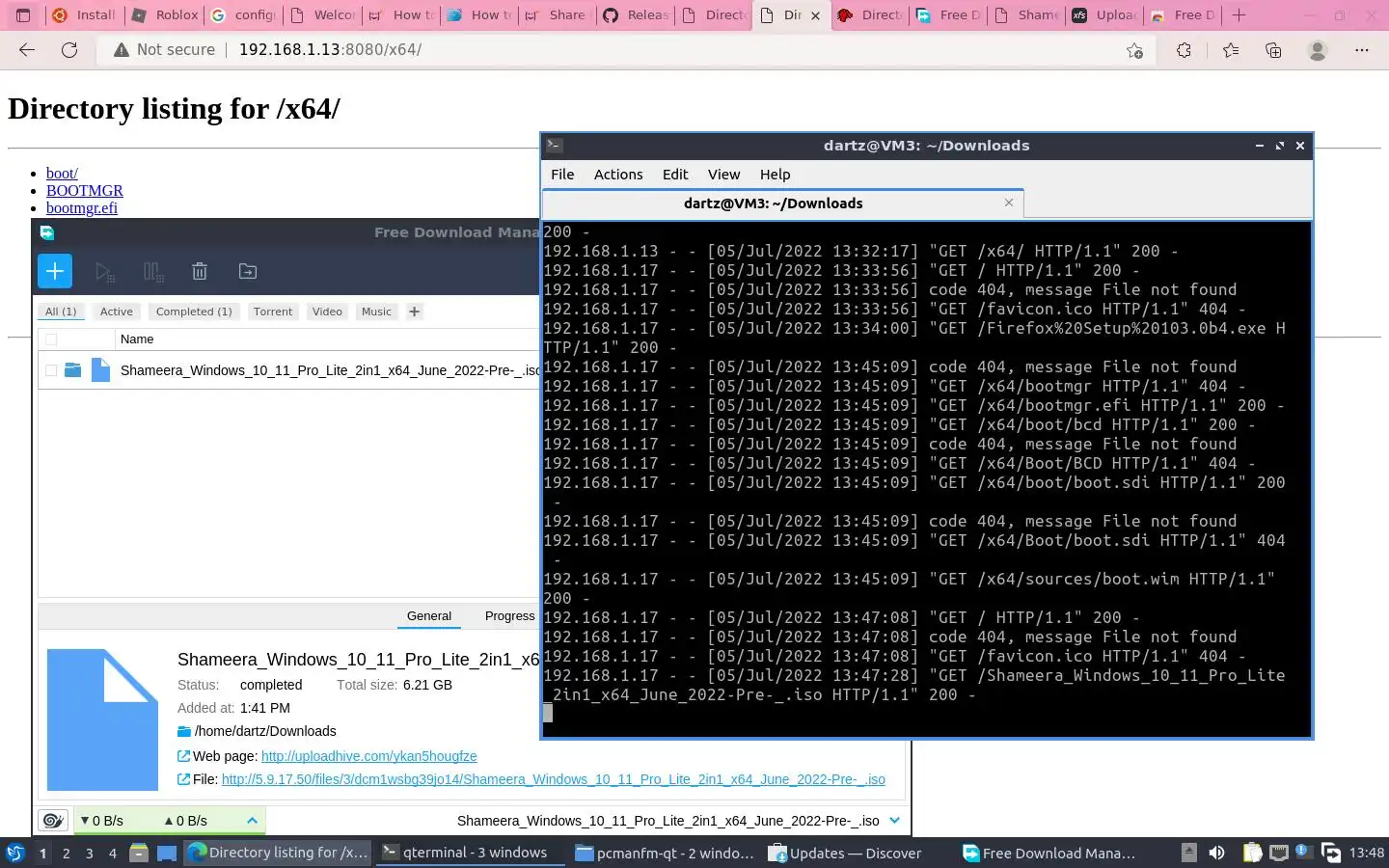Click the Free Download Manager logo icon
Screen dimensions: 1389x868
(47, 232)
